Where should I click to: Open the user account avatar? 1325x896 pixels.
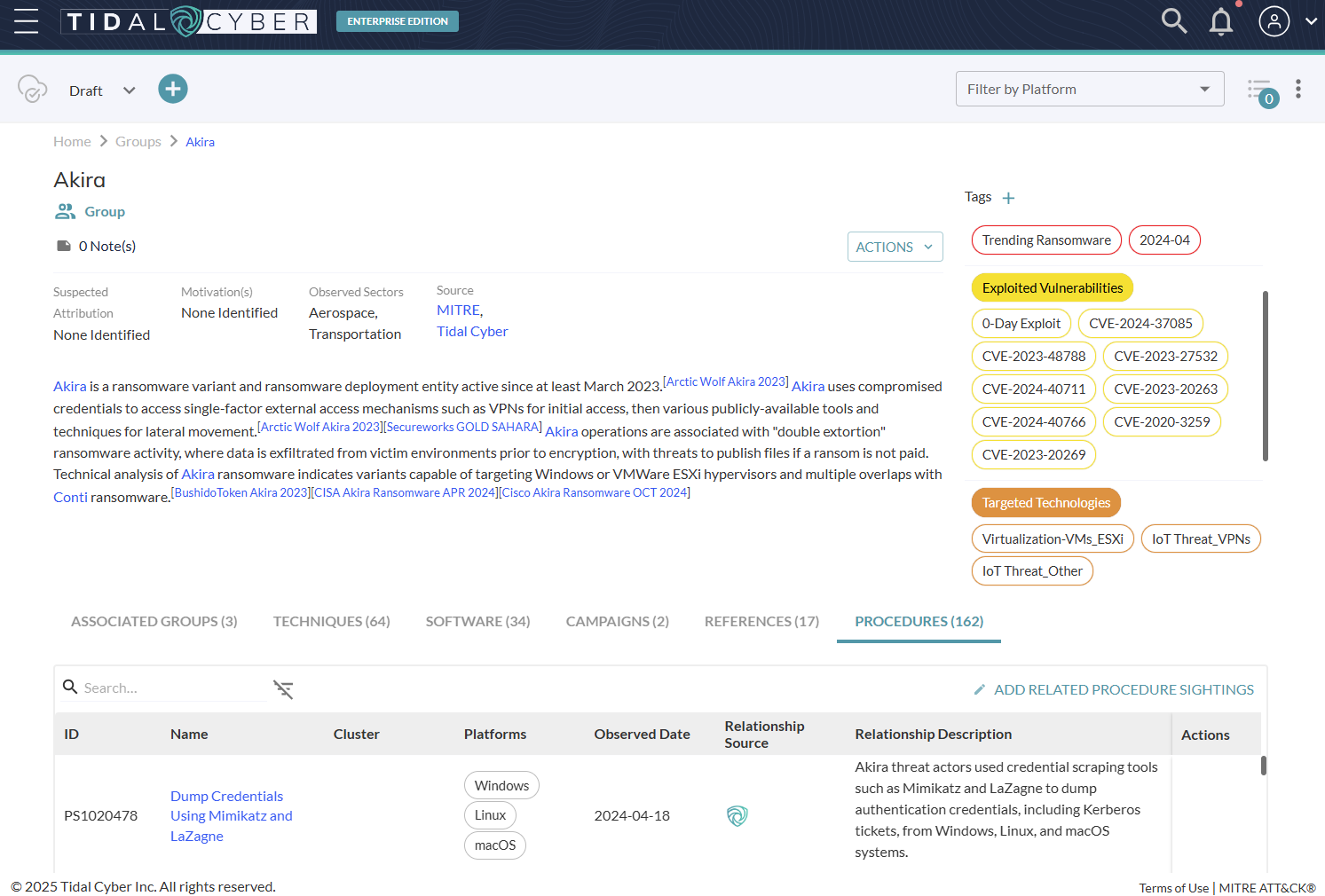tap(1274, 21)
